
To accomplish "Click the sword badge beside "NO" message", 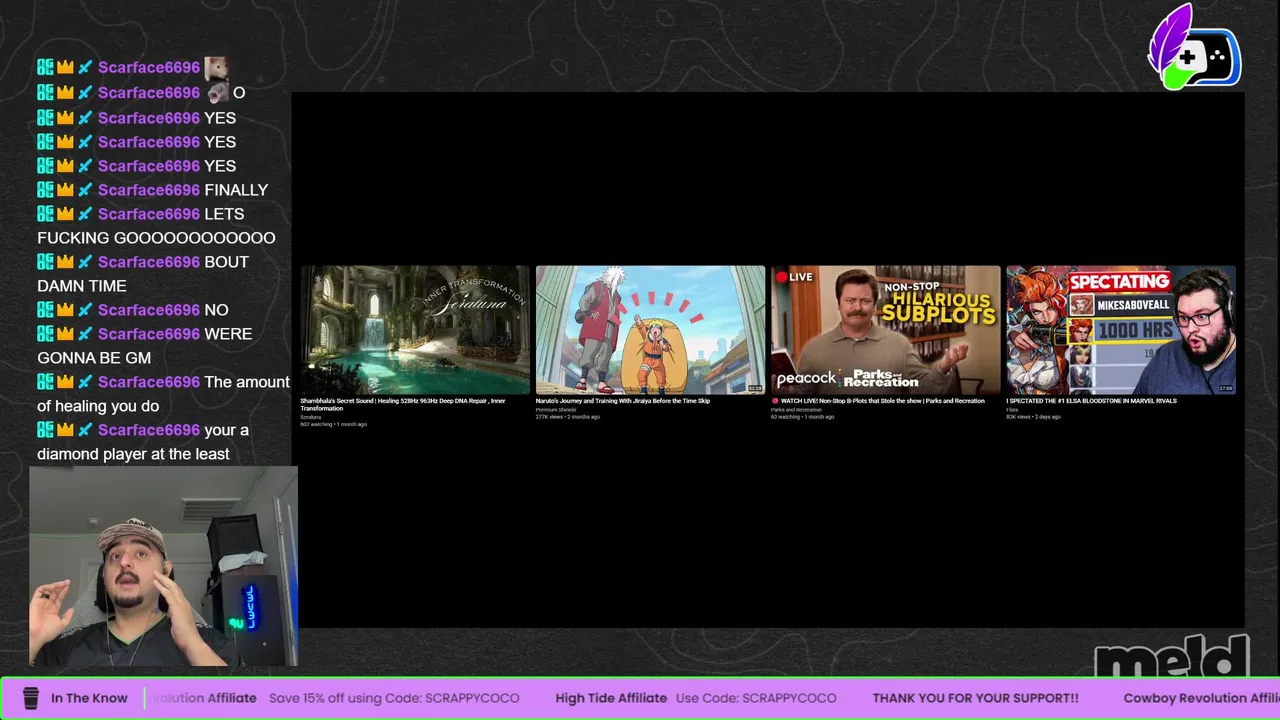I will point(85,310).
